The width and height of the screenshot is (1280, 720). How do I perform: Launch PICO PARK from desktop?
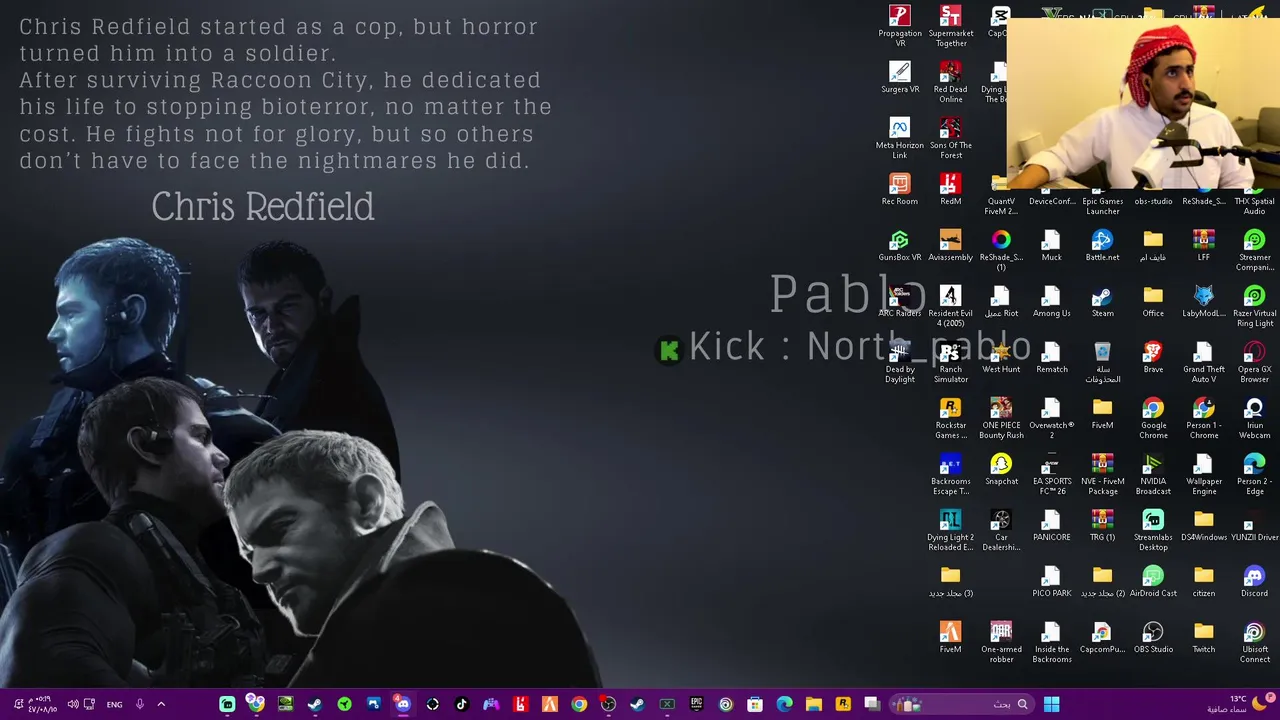1052,581
